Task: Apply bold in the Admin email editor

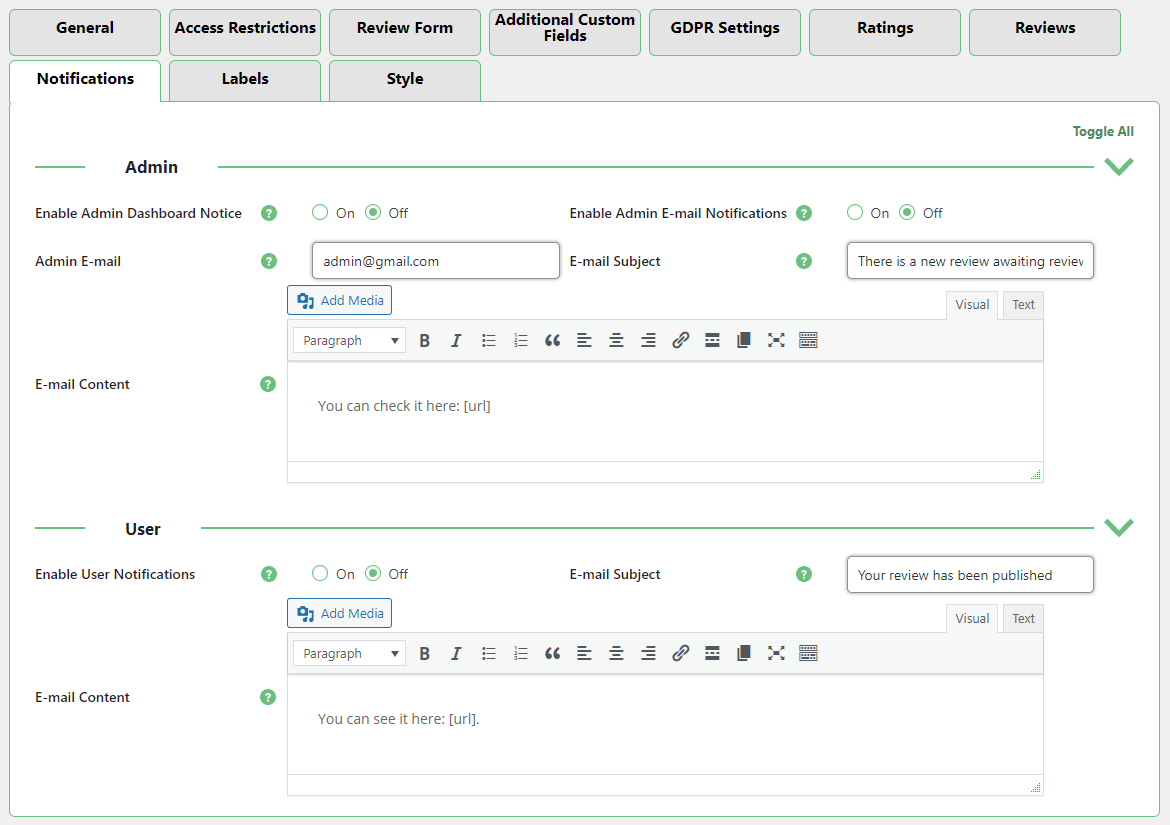Action: tap(425, 341)
